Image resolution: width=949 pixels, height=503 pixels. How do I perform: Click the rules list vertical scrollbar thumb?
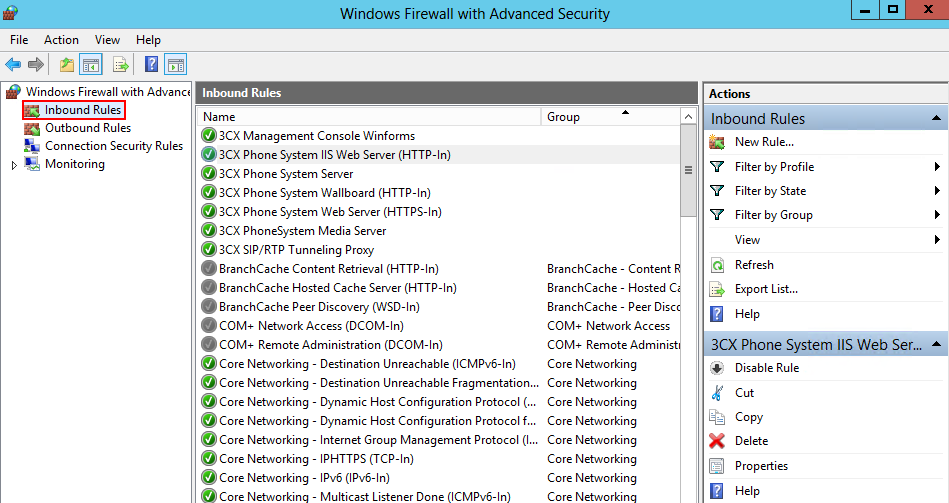688,170
